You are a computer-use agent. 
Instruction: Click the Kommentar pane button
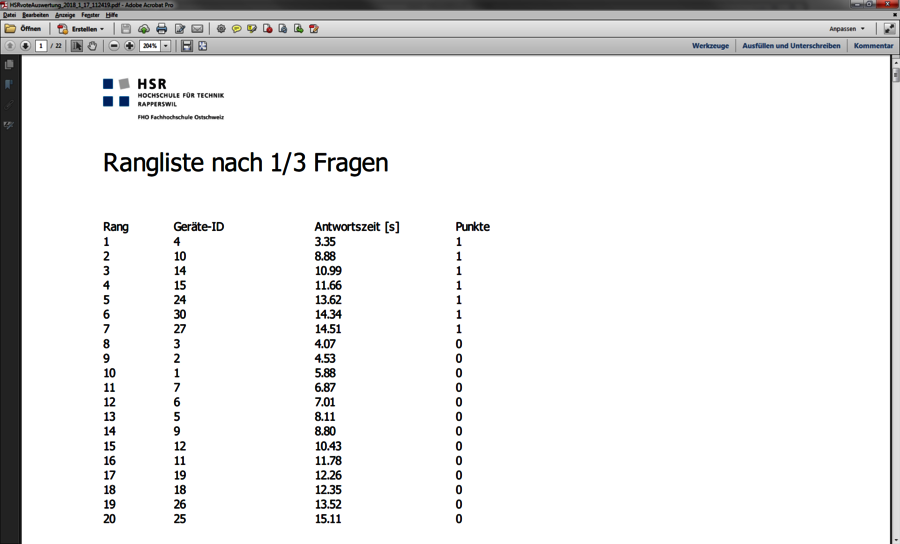pyautogui.click(x=873, y=46)
